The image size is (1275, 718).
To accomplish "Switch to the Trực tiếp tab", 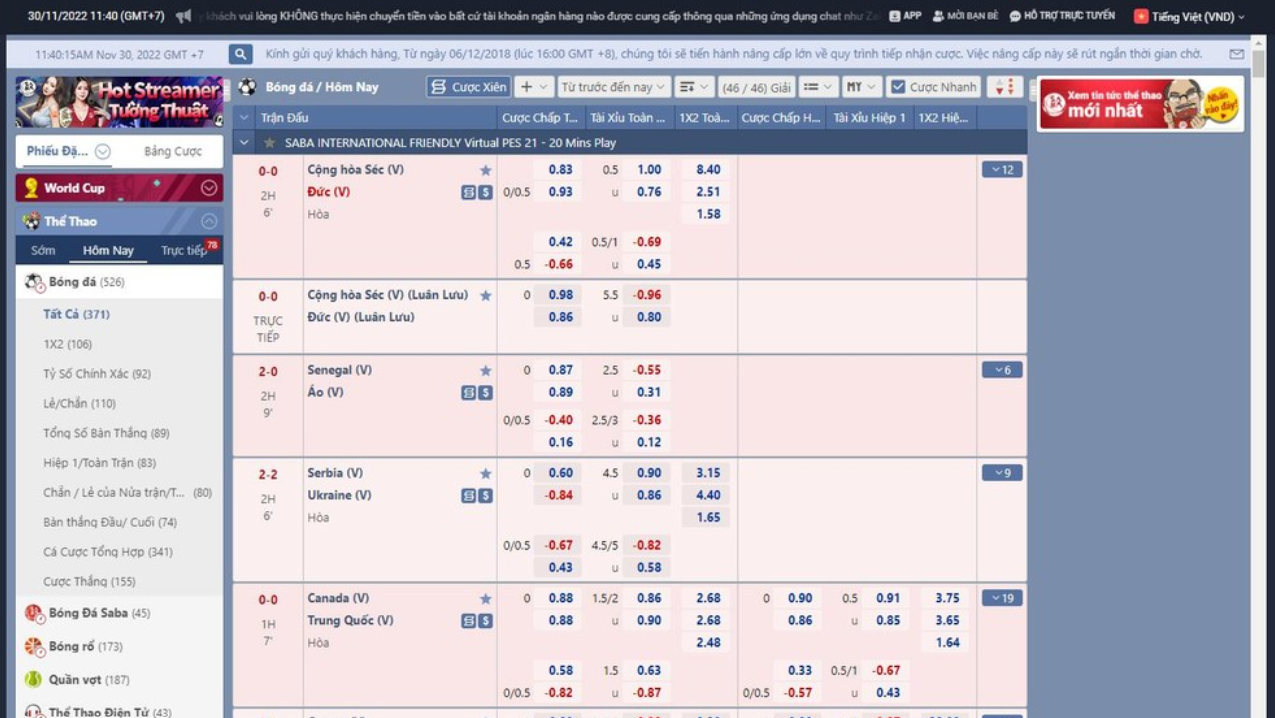I will coord(186,251).
